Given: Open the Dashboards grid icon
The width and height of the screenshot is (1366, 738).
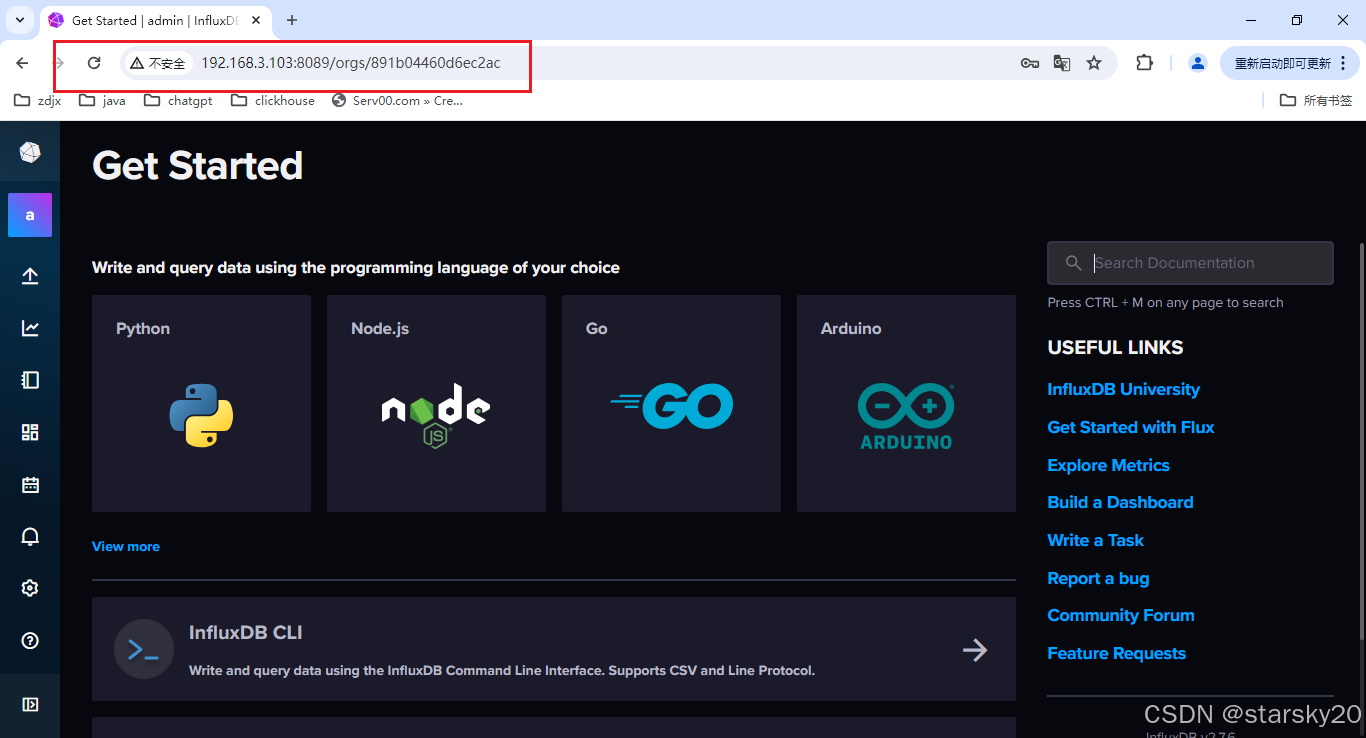Looking at the screenshot, I should pos(30,432).
